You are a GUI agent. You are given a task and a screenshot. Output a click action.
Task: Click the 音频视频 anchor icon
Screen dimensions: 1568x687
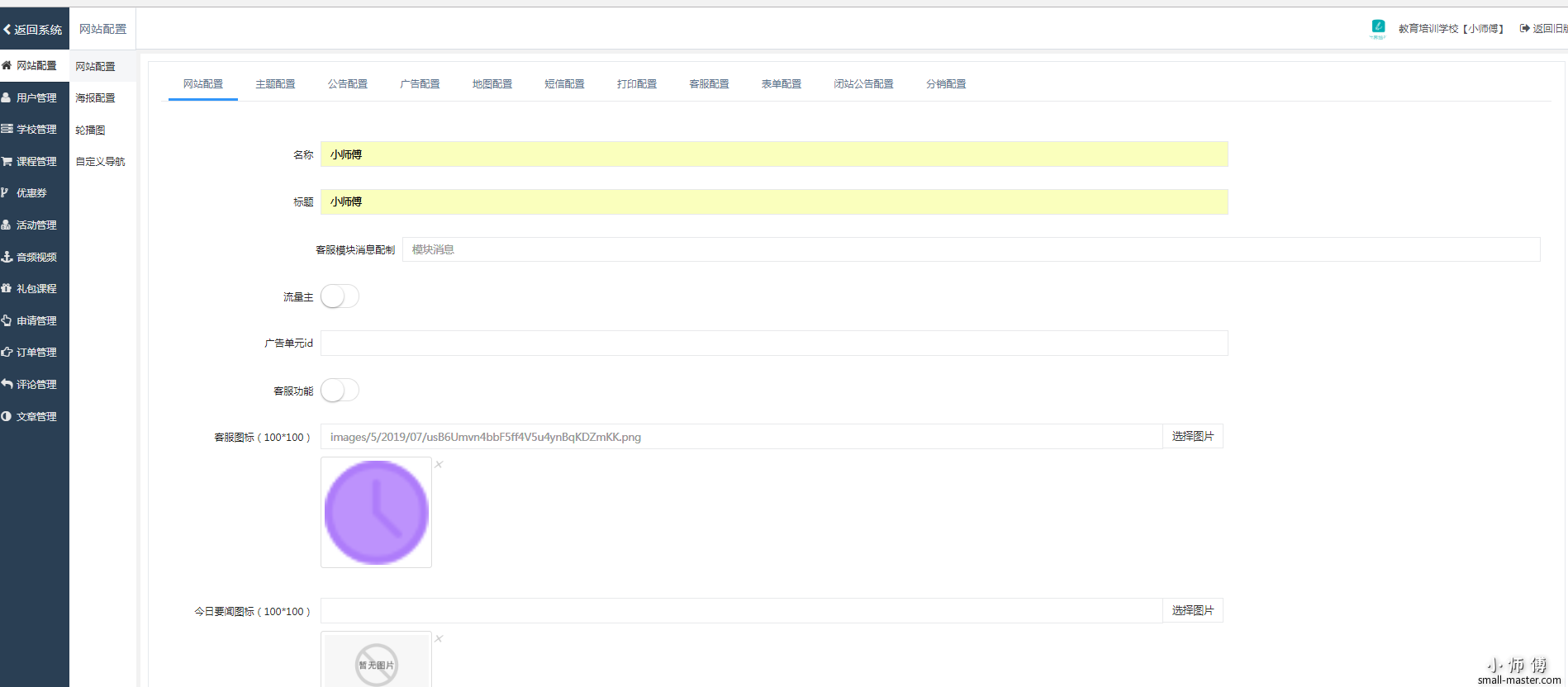coord(7,257)
